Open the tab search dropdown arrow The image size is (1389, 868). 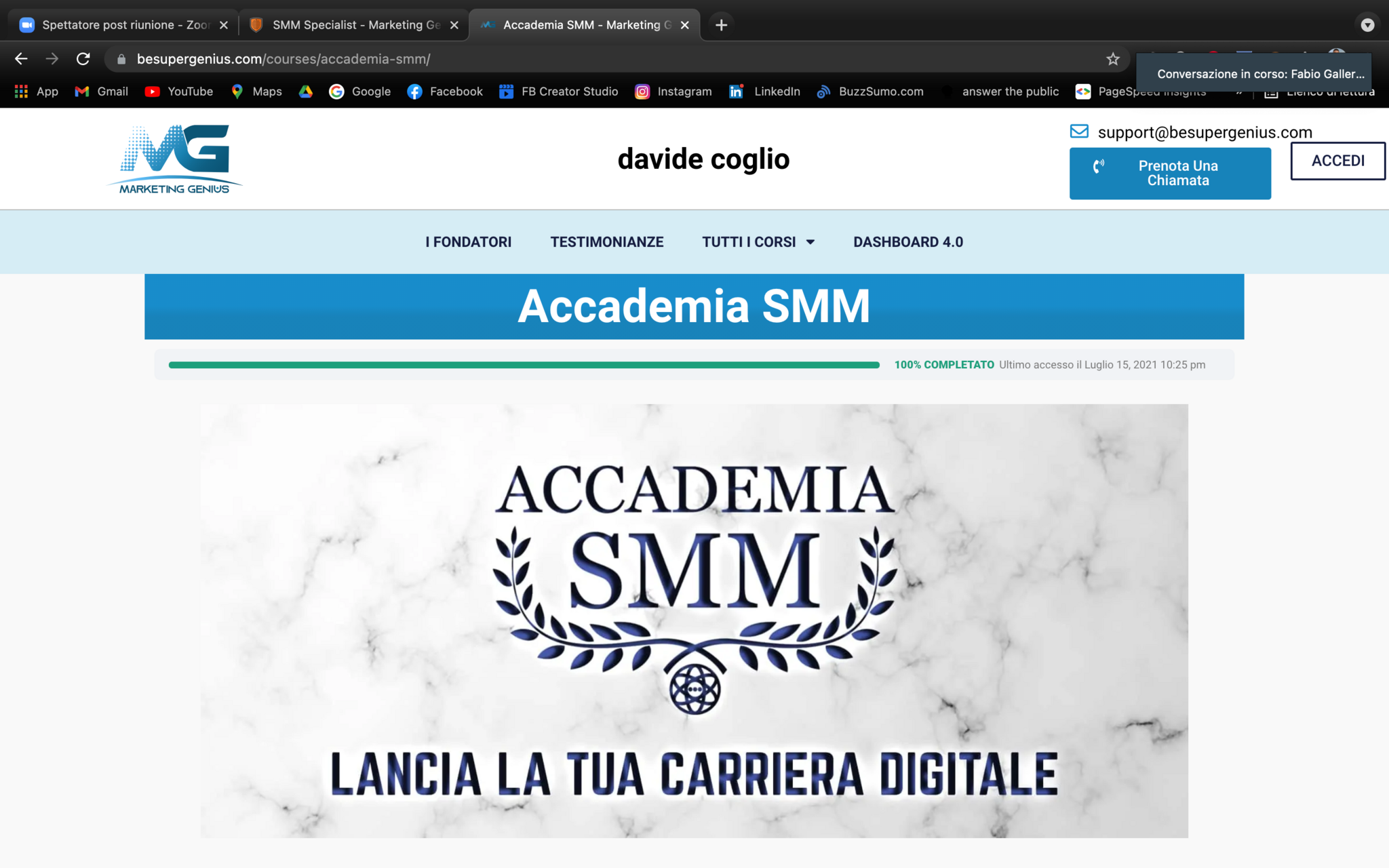tap(1367, 25)
